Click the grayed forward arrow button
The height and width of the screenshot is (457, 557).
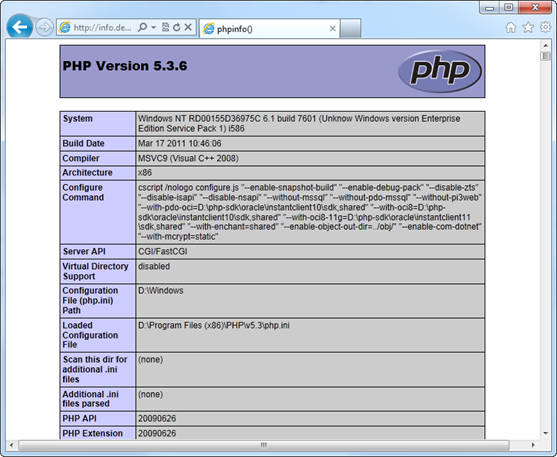pyautogui.click(x=44, y=27)
